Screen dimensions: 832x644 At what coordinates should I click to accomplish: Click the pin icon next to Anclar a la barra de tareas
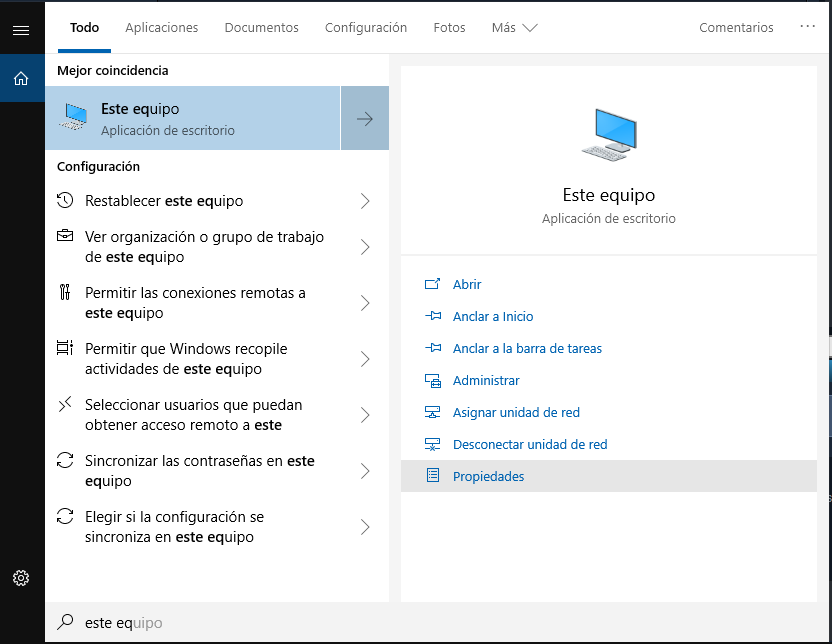click(x=433, y=348)
